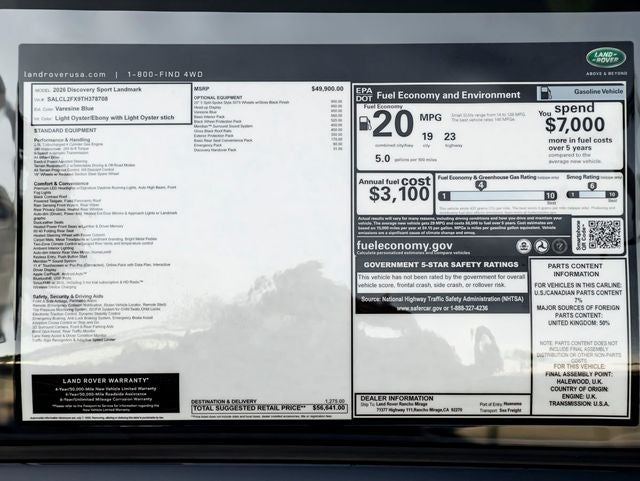Click the PARTS CONTENT INFORMATION heading

(x=576, y=270)
